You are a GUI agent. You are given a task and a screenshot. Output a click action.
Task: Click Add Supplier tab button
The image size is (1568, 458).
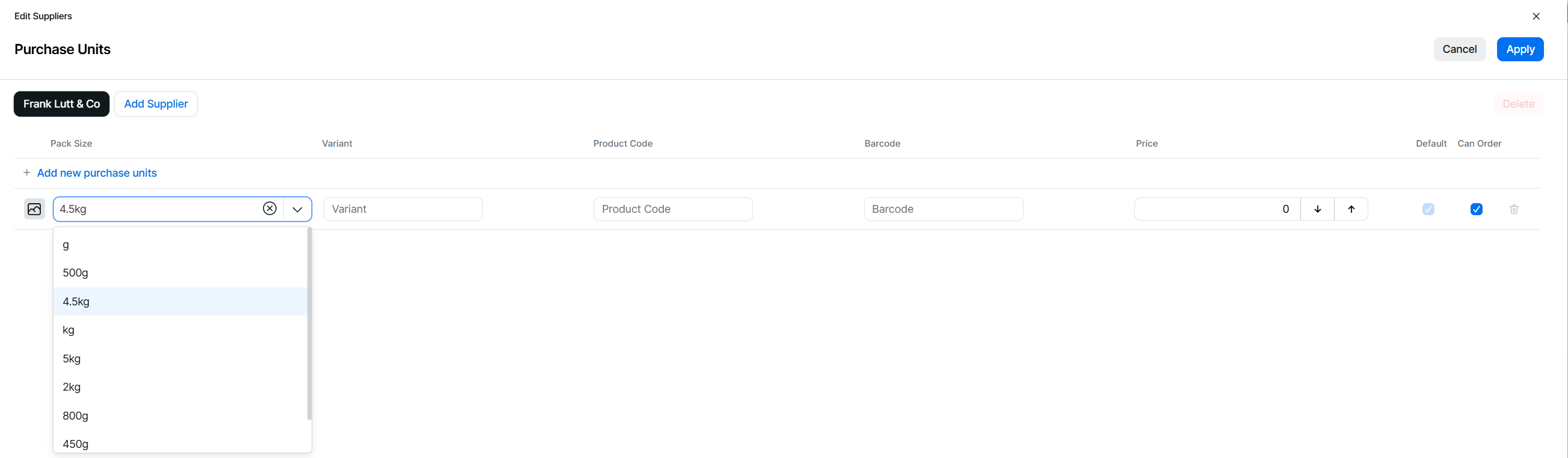coord(156,104)
